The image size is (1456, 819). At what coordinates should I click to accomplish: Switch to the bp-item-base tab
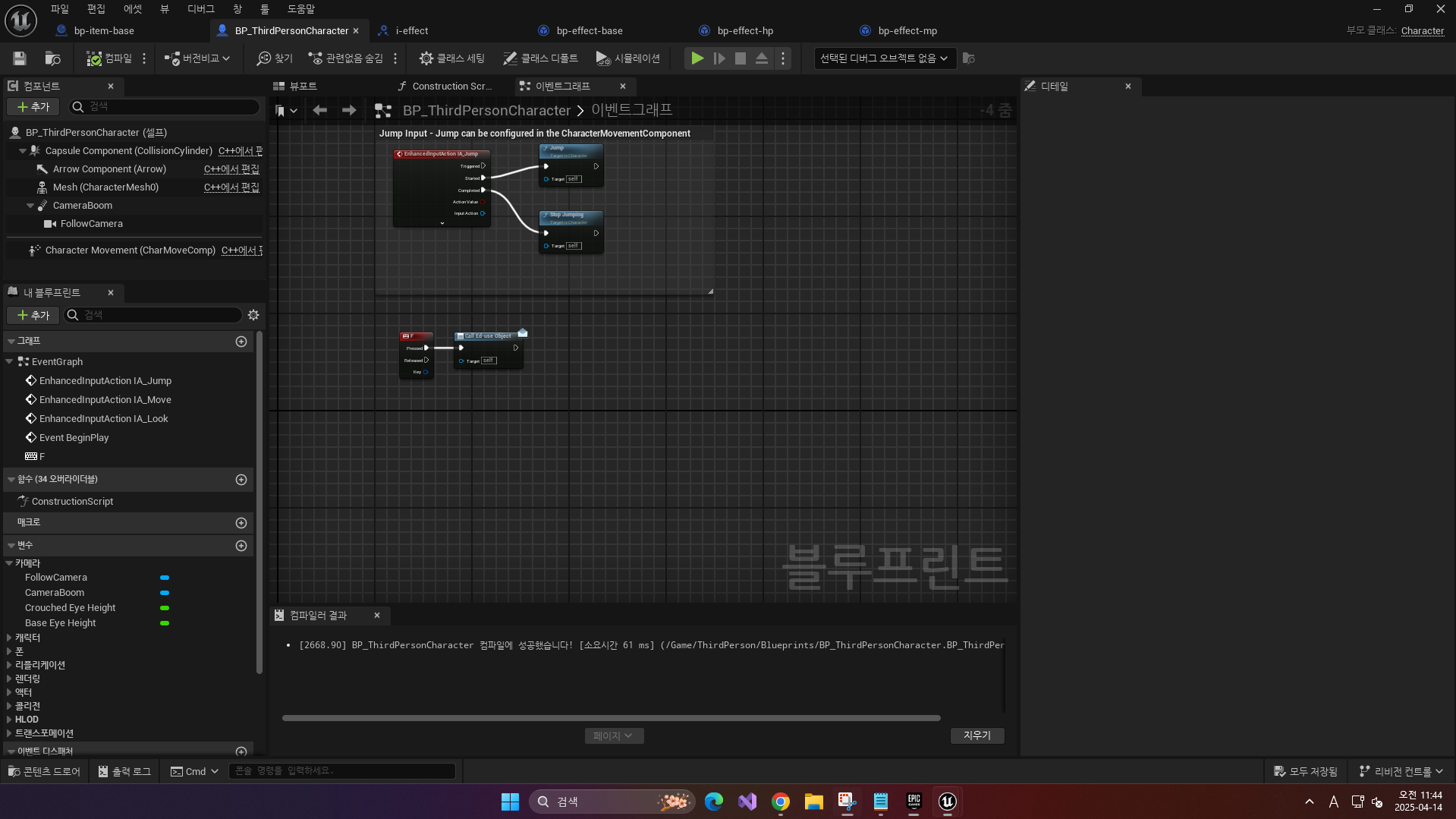(104, 31)
